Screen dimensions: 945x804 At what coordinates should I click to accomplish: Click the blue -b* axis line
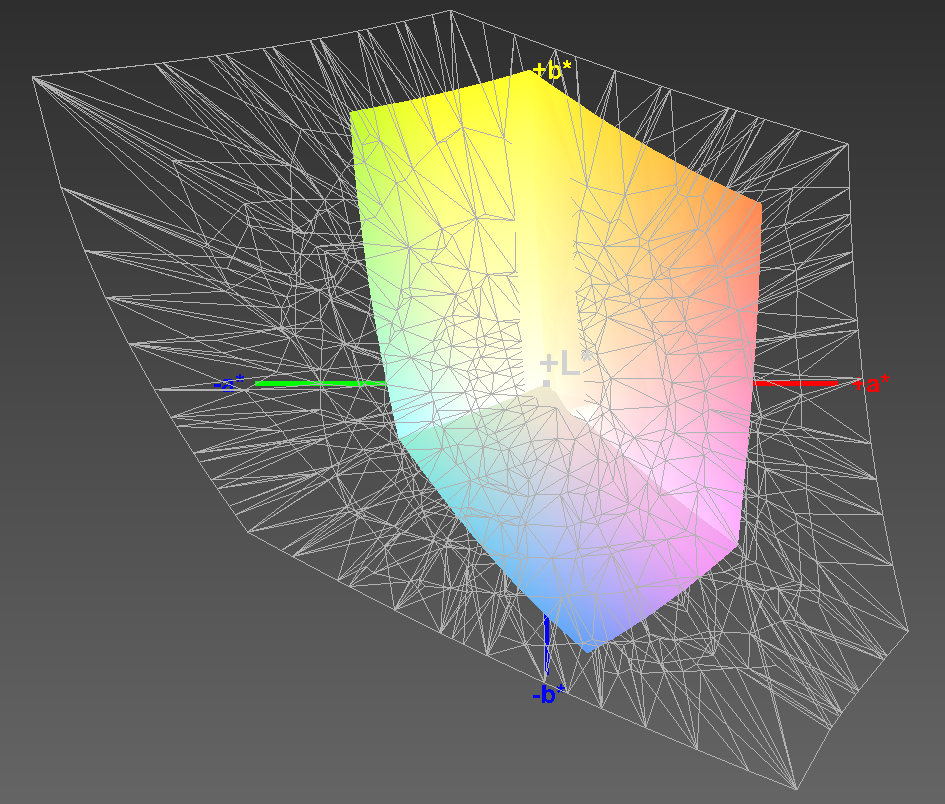[x=547, y=645]
